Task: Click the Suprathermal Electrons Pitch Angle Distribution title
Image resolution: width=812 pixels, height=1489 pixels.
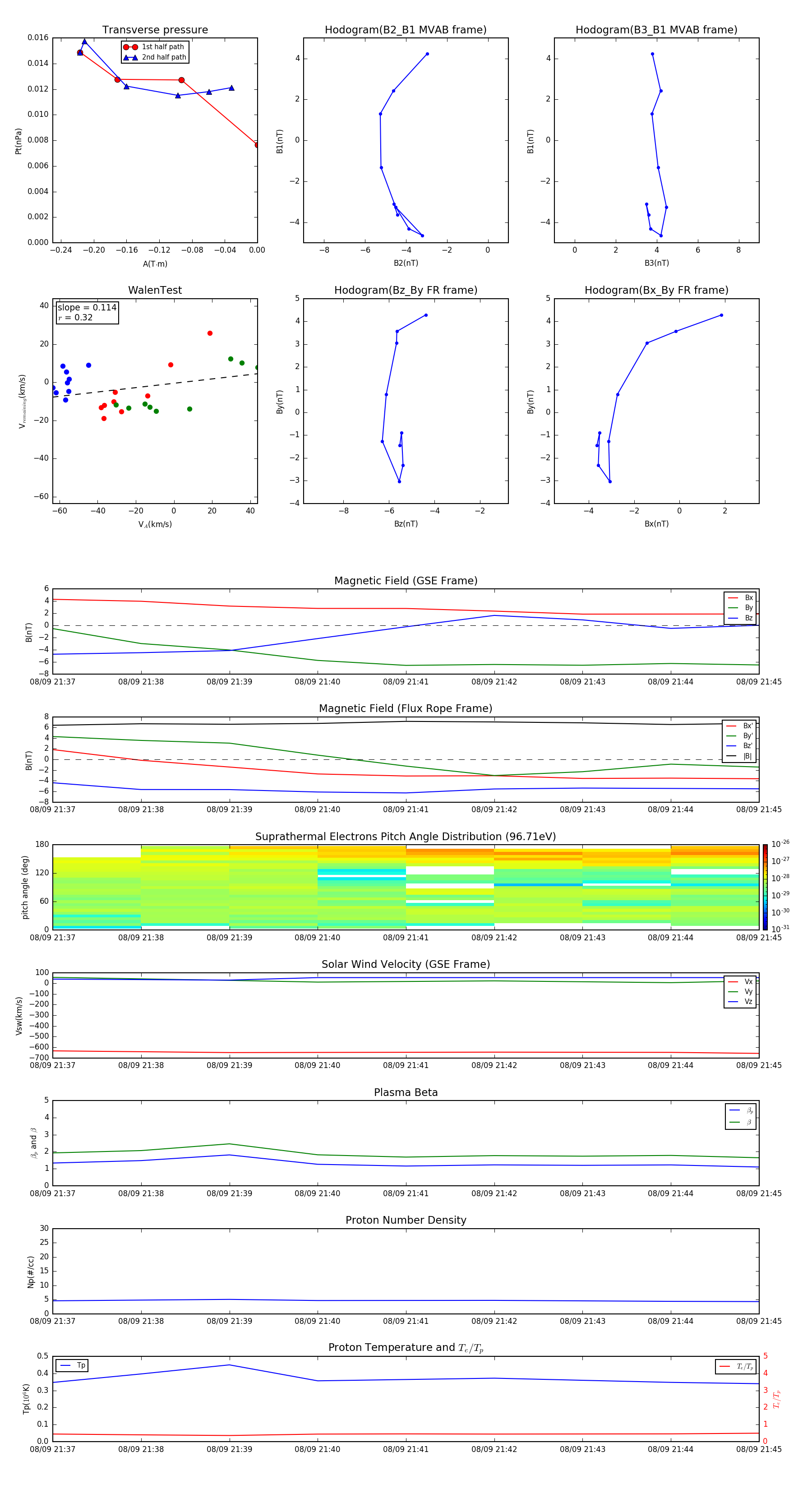Action: [x=406, y=837]
